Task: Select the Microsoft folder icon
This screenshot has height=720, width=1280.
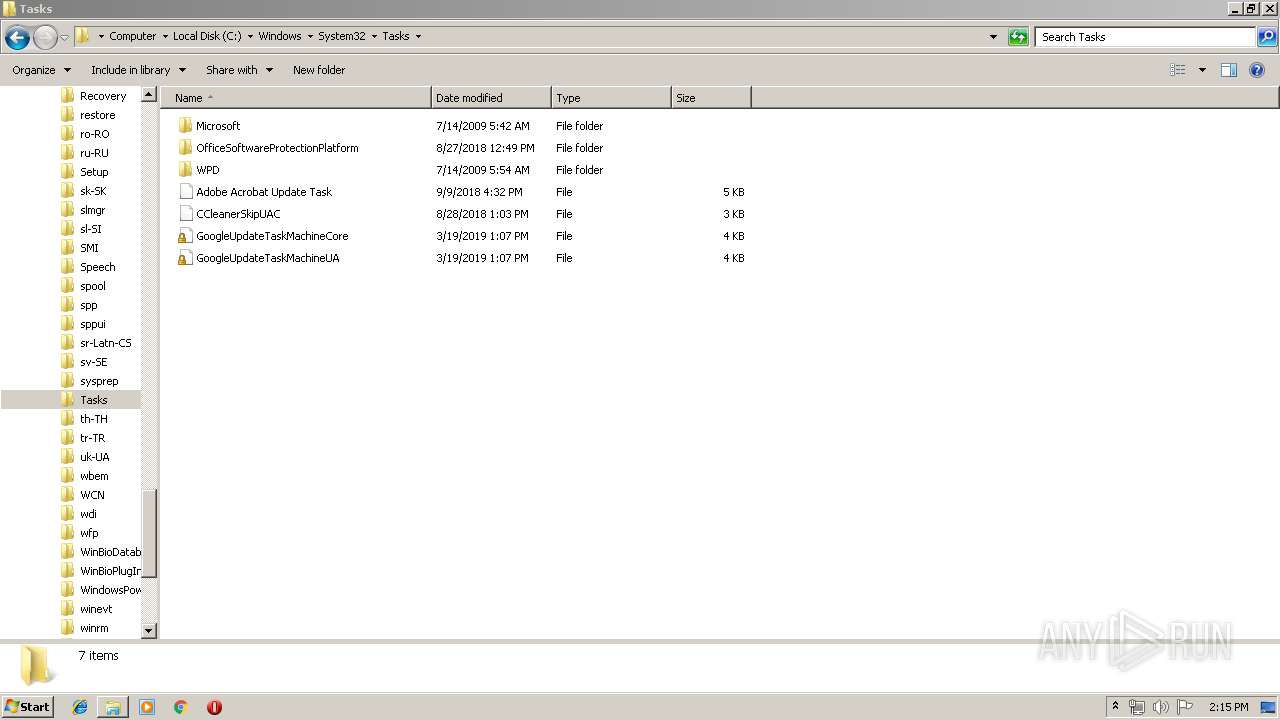Action: (x=185, y=126)
